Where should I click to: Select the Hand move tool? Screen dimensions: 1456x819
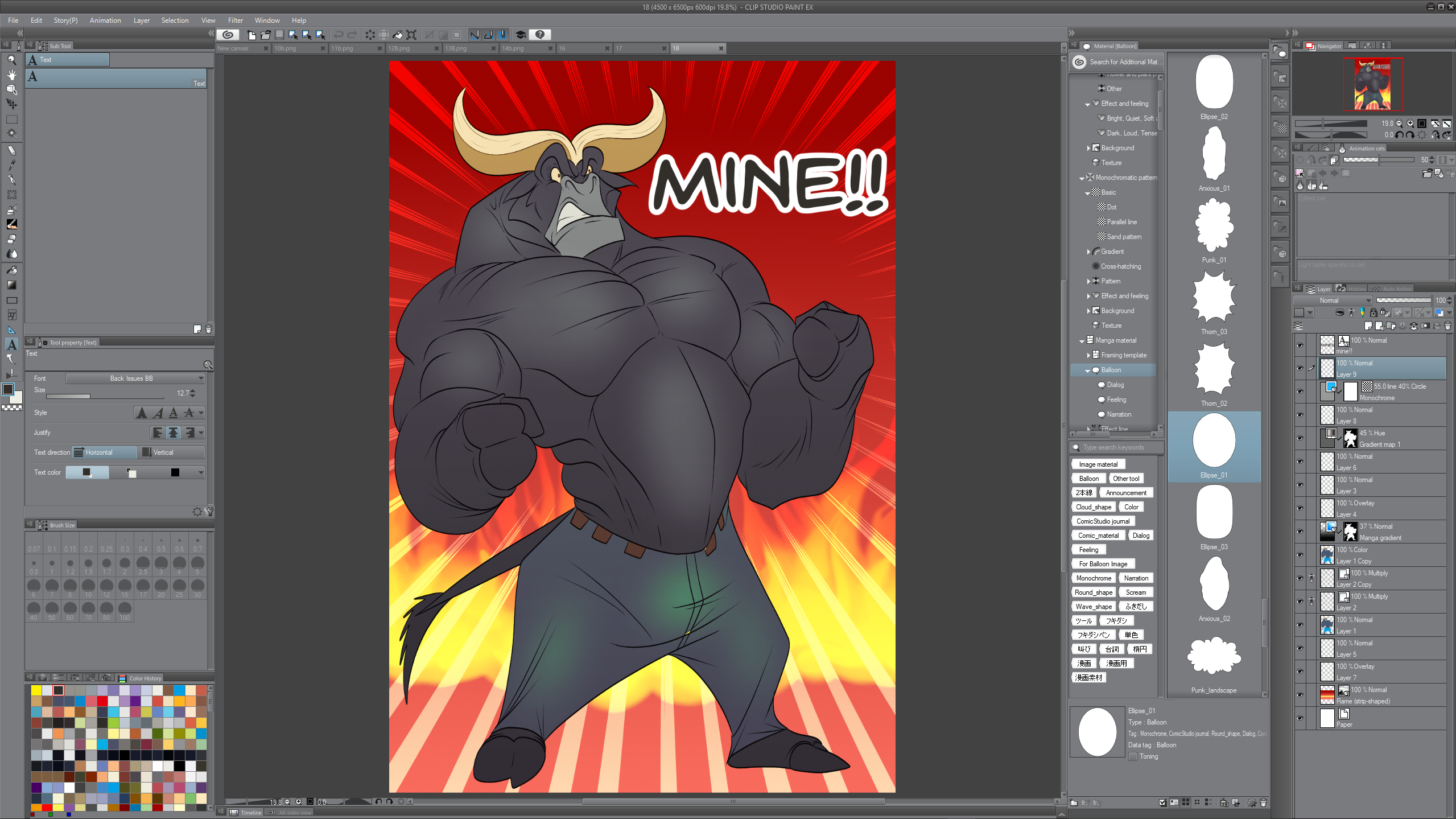pyautogui.click(x=11, y=75)
